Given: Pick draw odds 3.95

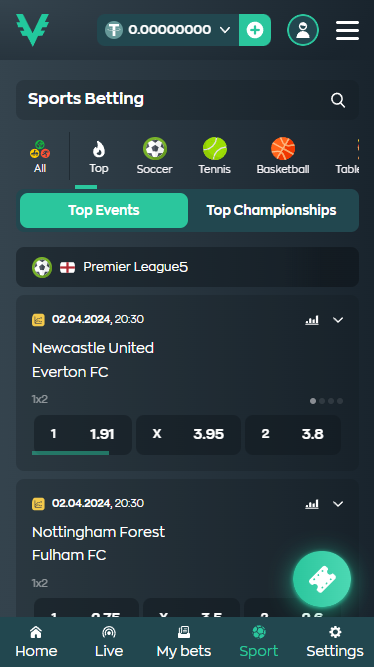Looking at the screenshot, I should tap(188, 435).
